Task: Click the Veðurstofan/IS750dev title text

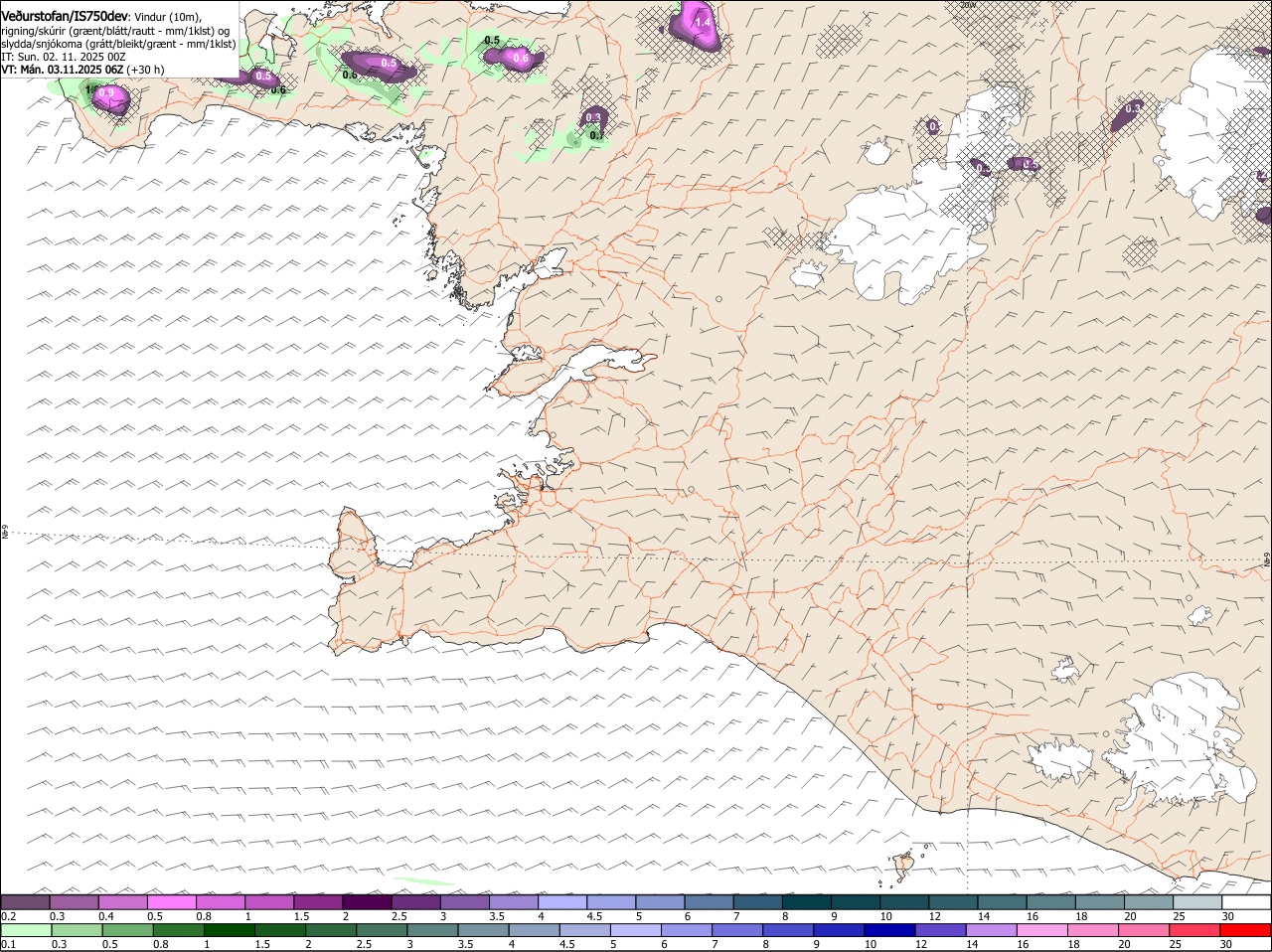Action: tap(64, 15)
